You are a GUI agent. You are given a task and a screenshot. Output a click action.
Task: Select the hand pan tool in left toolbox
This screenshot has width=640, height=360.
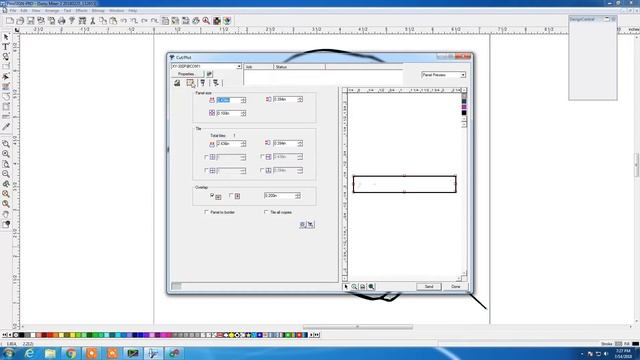point(6,214)
